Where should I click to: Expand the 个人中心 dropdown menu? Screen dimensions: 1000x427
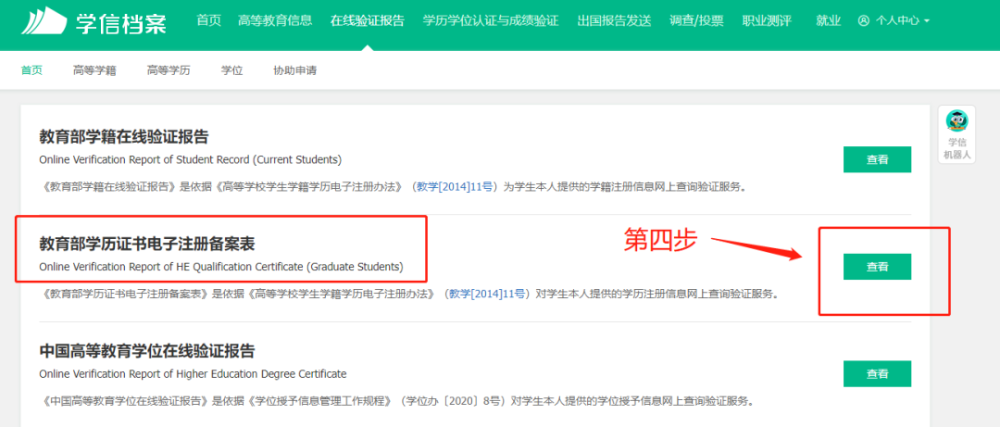click(902, 21)
